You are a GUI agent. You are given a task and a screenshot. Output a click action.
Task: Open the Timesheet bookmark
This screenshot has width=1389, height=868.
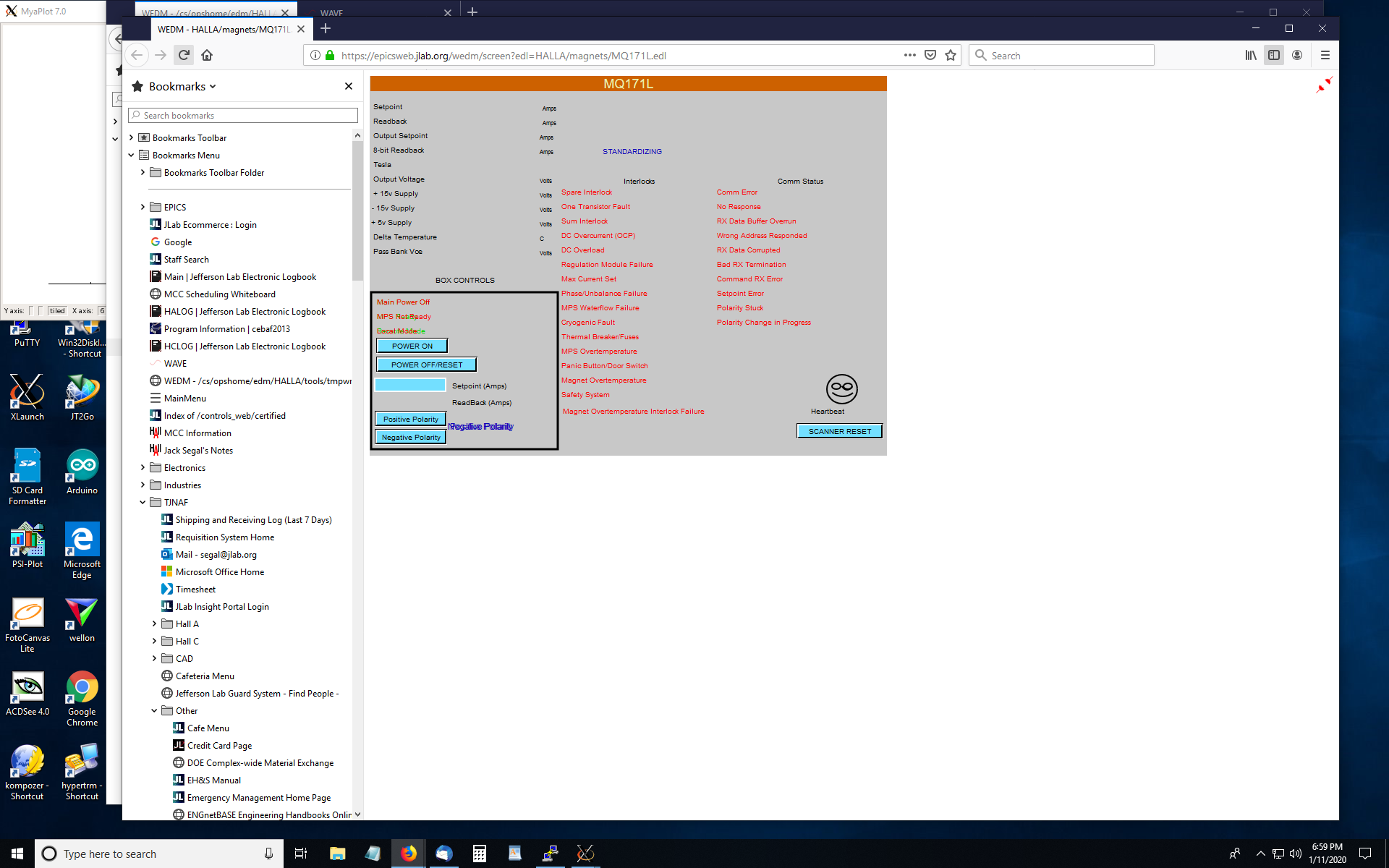point(195,589)
